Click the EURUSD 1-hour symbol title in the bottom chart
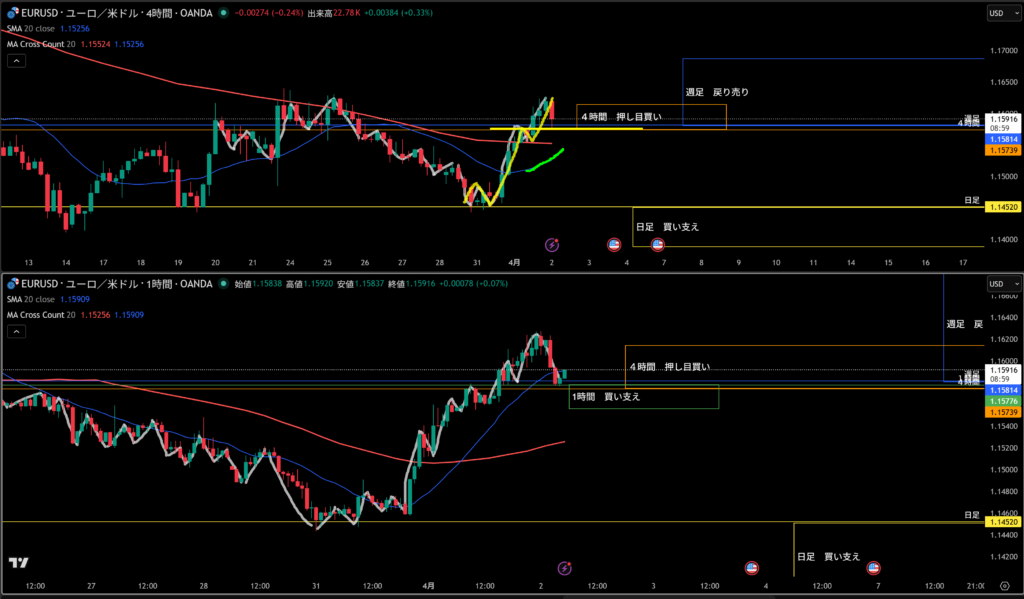The image size is (1024, 599). point(108,284)
